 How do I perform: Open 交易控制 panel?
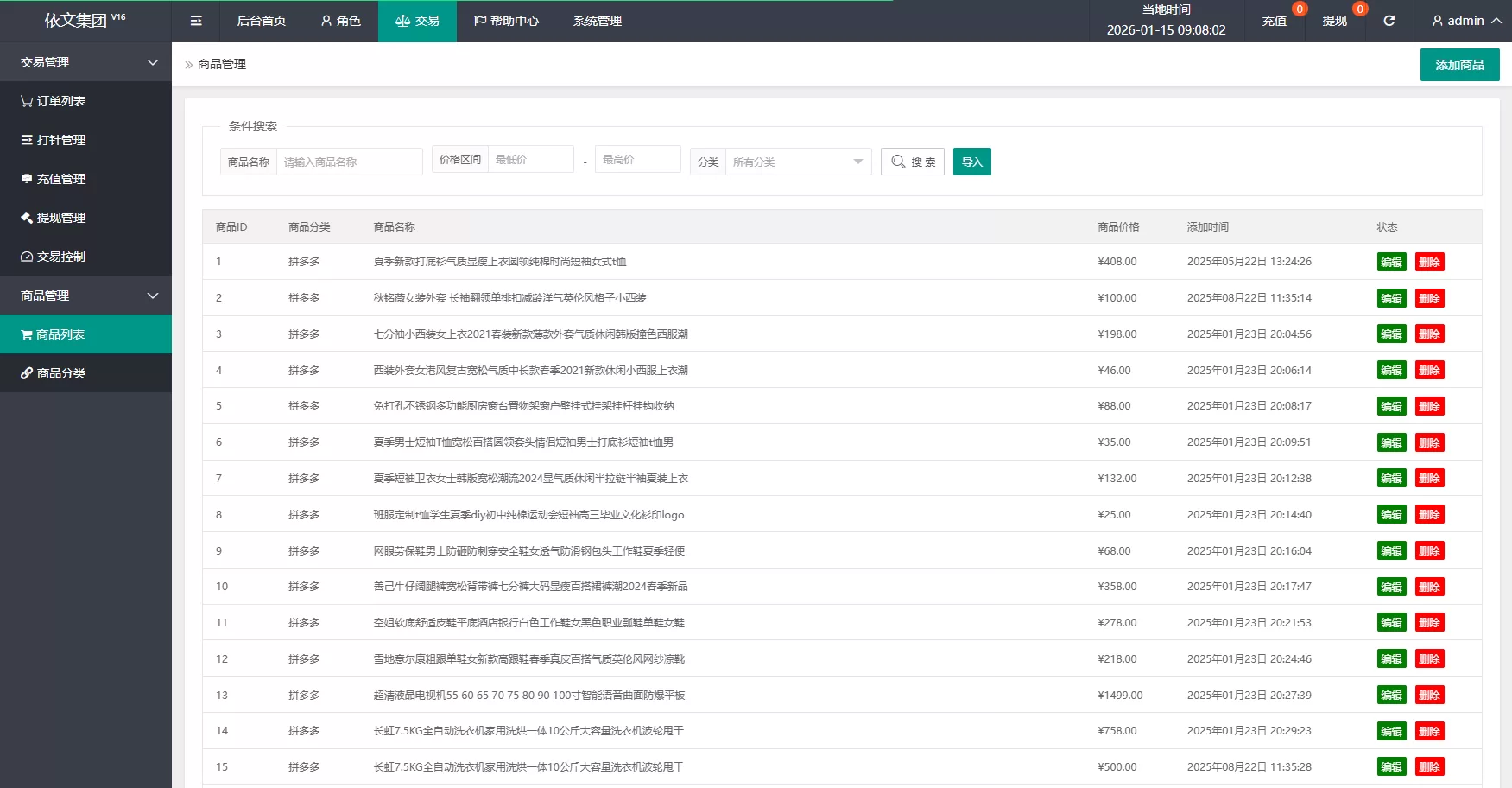click(60, 256)
